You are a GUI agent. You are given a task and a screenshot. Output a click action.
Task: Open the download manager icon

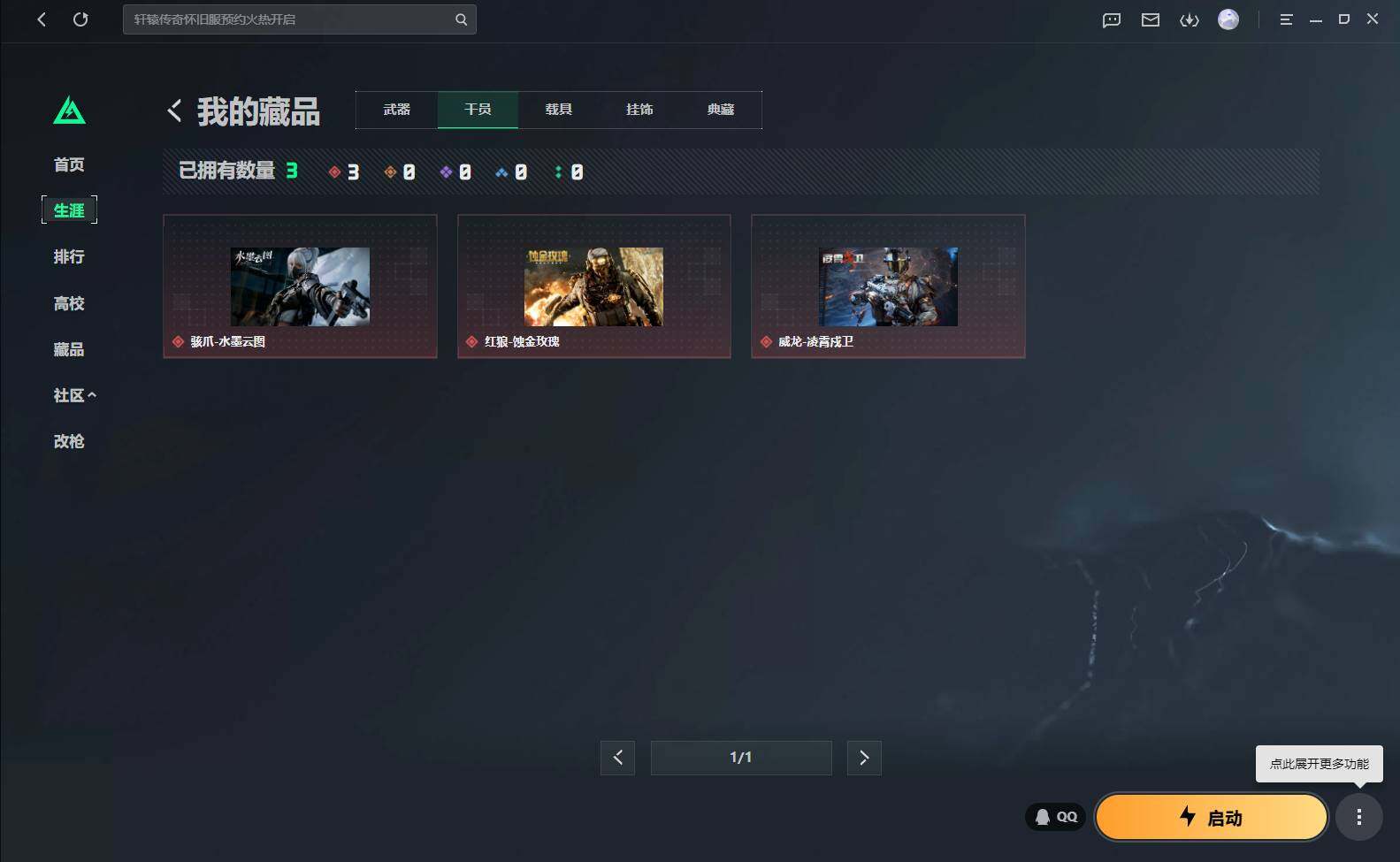[x=1190, y=19]
